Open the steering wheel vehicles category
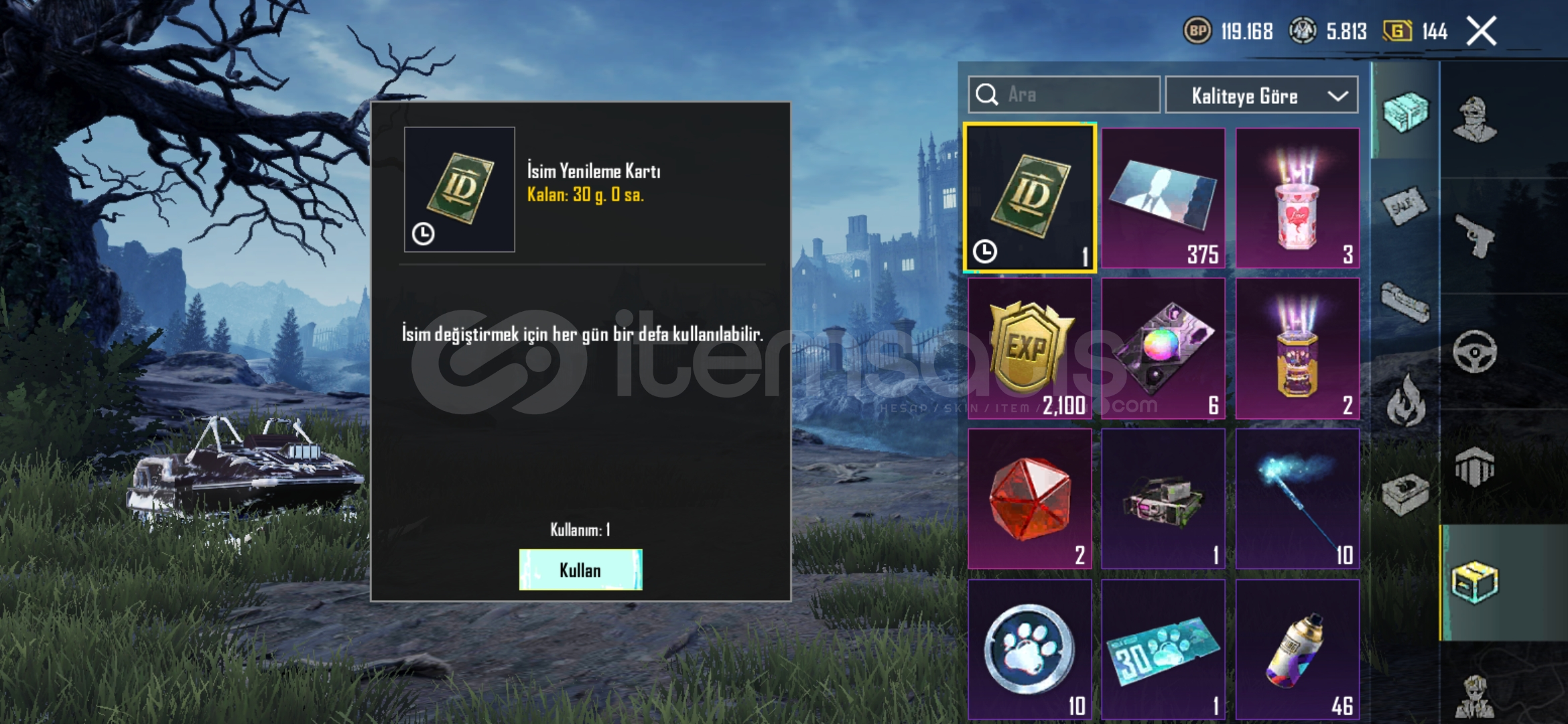The height and width of the screenshot is (724, 1568). [1475, 351]
